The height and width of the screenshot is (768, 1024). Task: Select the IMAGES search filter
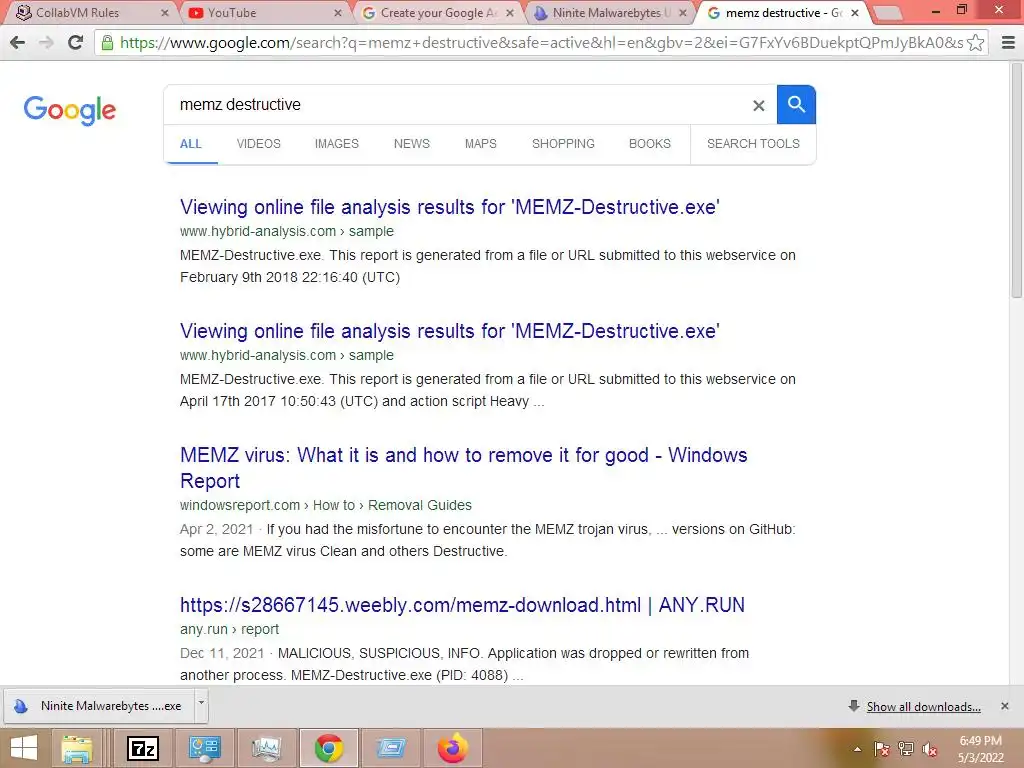coord(337,144)
